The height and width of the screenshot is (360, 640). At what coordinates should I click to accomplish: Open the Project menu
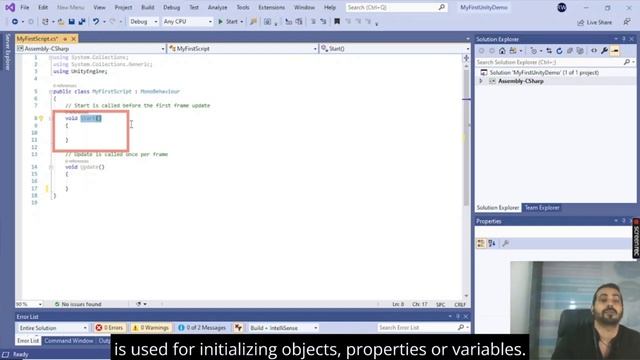click(x=123, y=7)
